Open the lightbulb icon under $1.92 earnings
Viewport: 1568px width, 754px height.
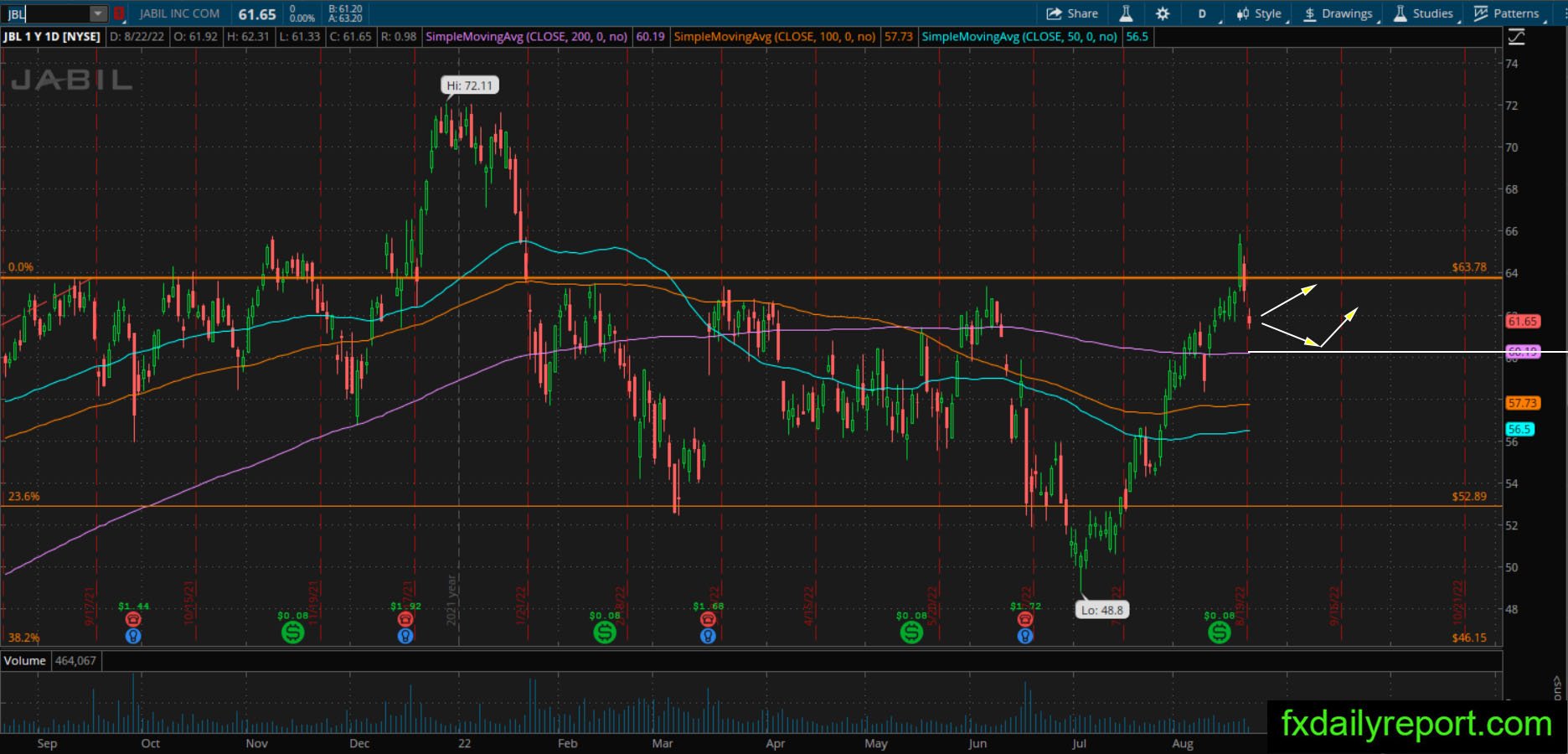pos(405,636)
